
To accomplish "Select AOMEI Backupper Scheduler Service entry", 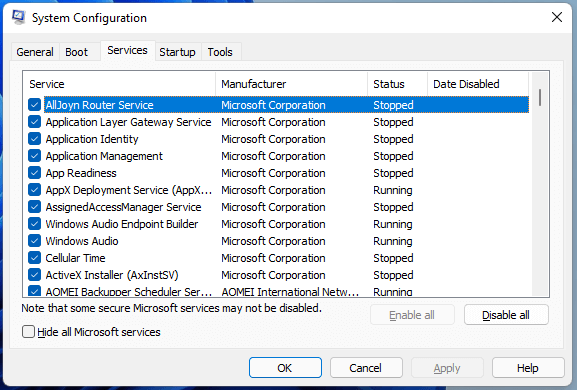I will pyautogui.click(x=129, y=292).
